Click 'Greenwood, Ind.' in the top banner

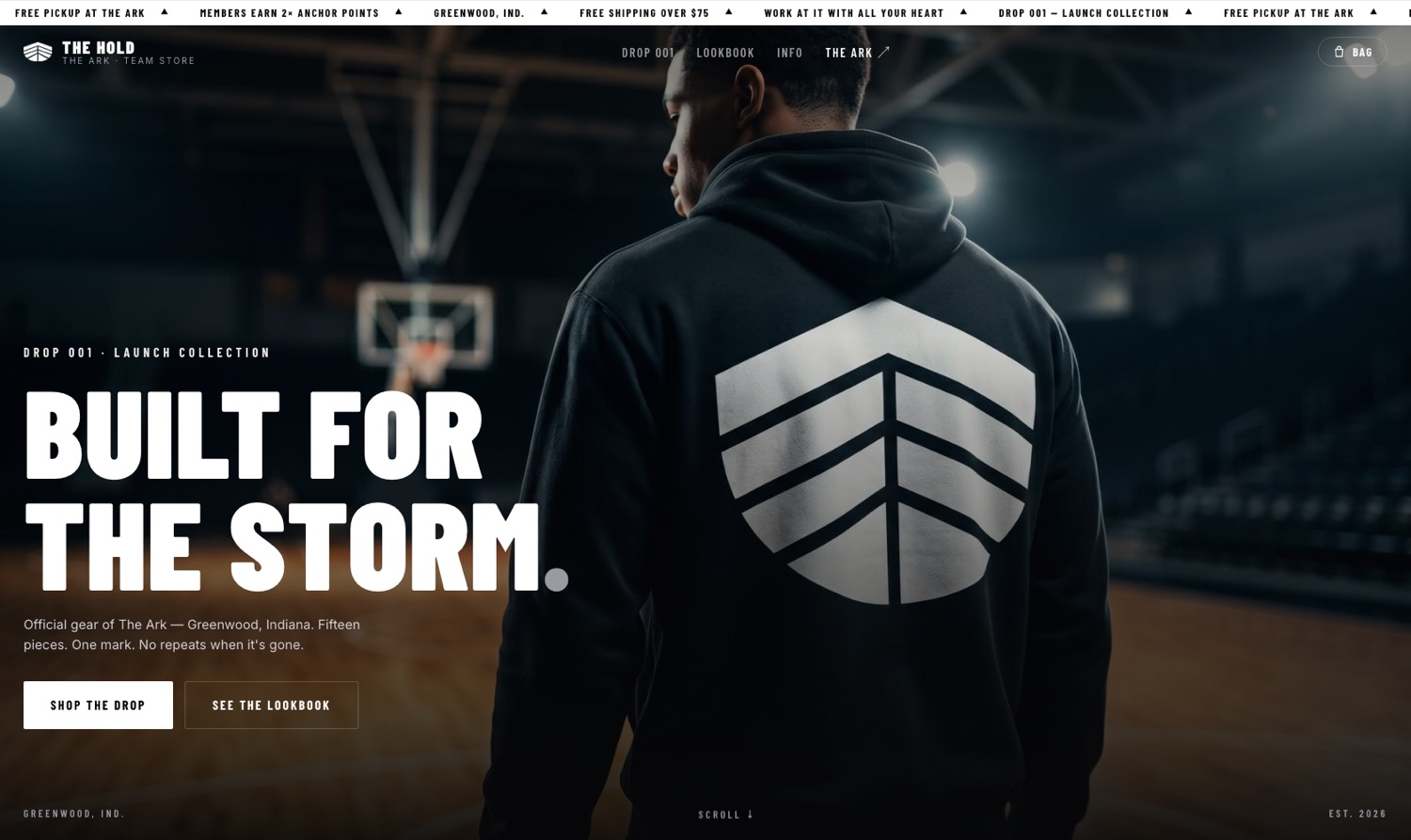[479, 13]
